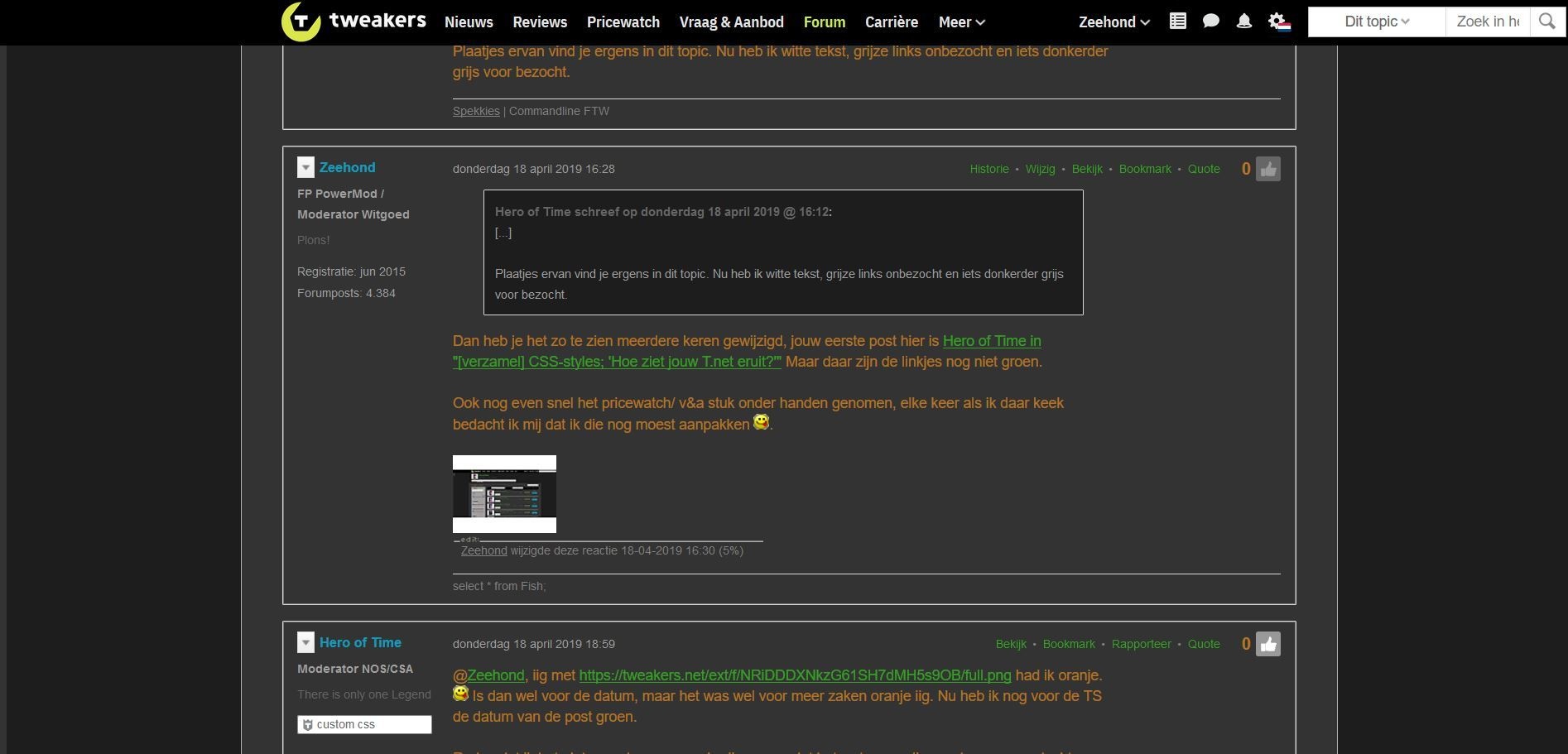This screenshot has width=1568, height=754.
Task: Open the Meer dropdown menu
Action: coord(962,22)
